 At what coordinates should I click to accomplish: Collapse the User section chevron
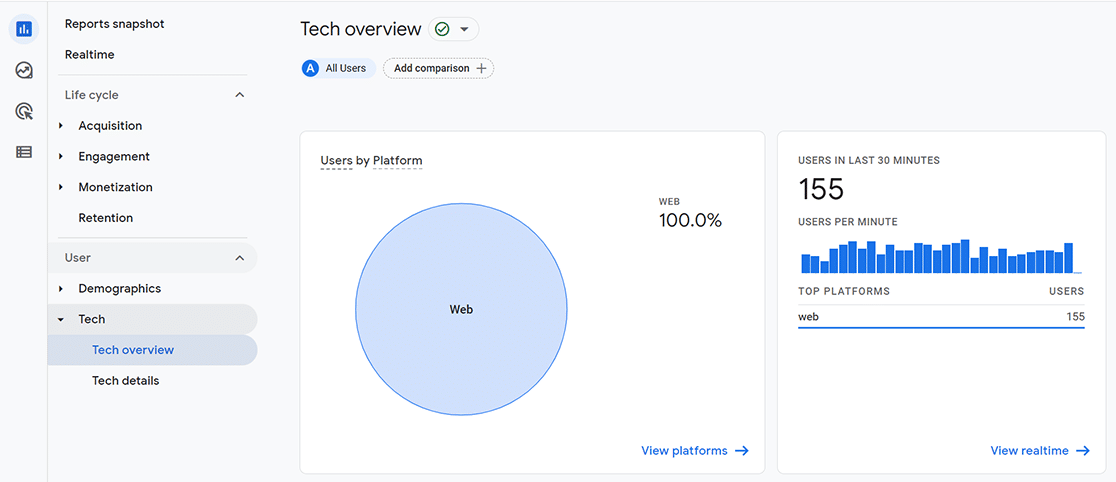pyautogui.click(x=239, y=258)
